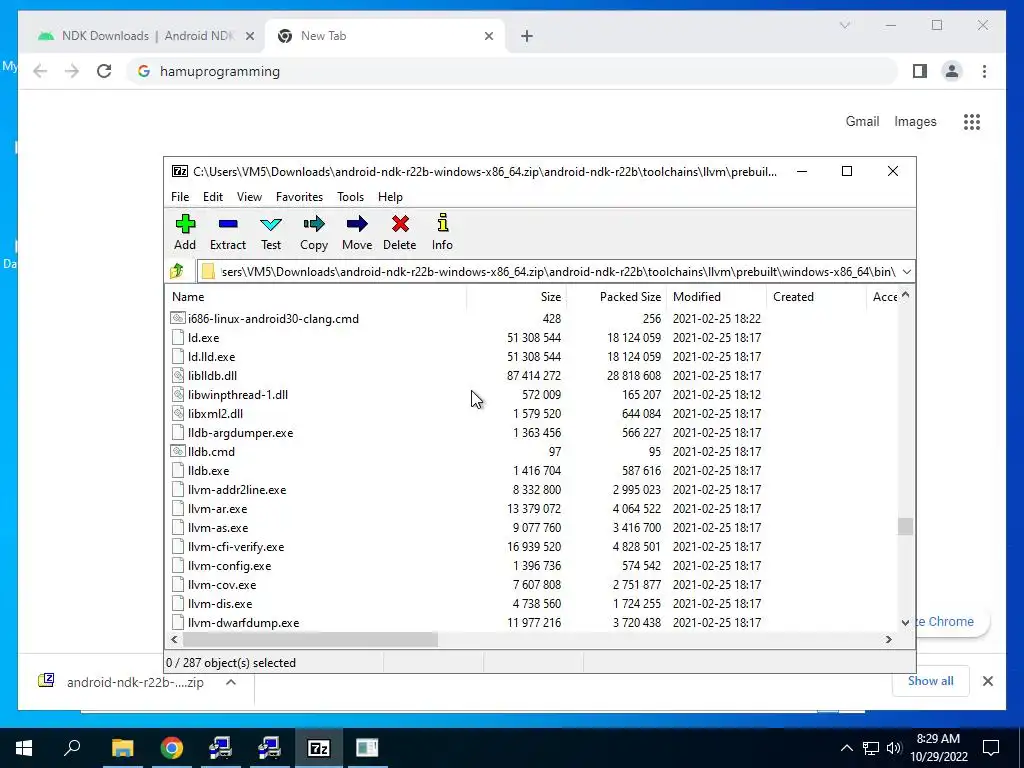Viewport: 1024px width, 768px height.
Task: Open 7-Zip from the taskbar
Action: [x=318, y=748]
